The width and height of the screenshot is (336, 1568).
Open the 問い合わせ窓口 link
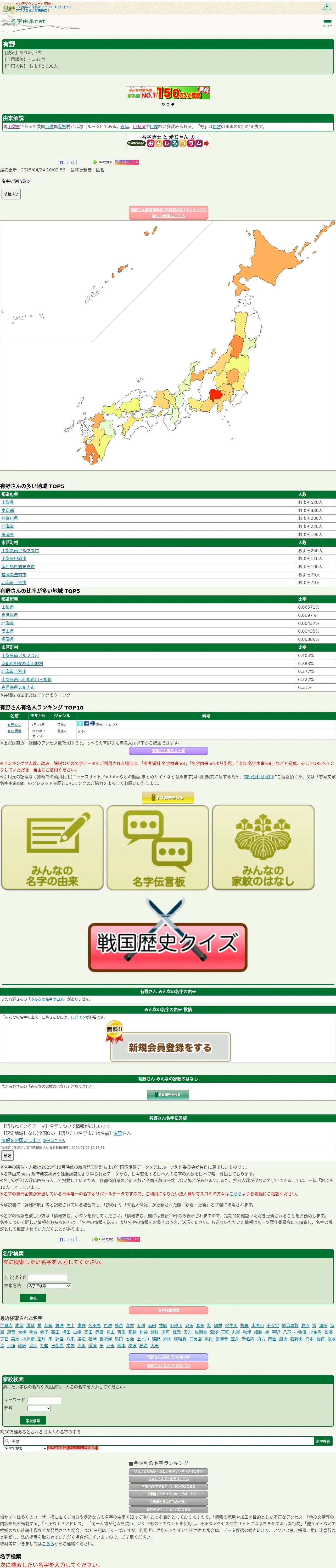click(x=258, y=777)
